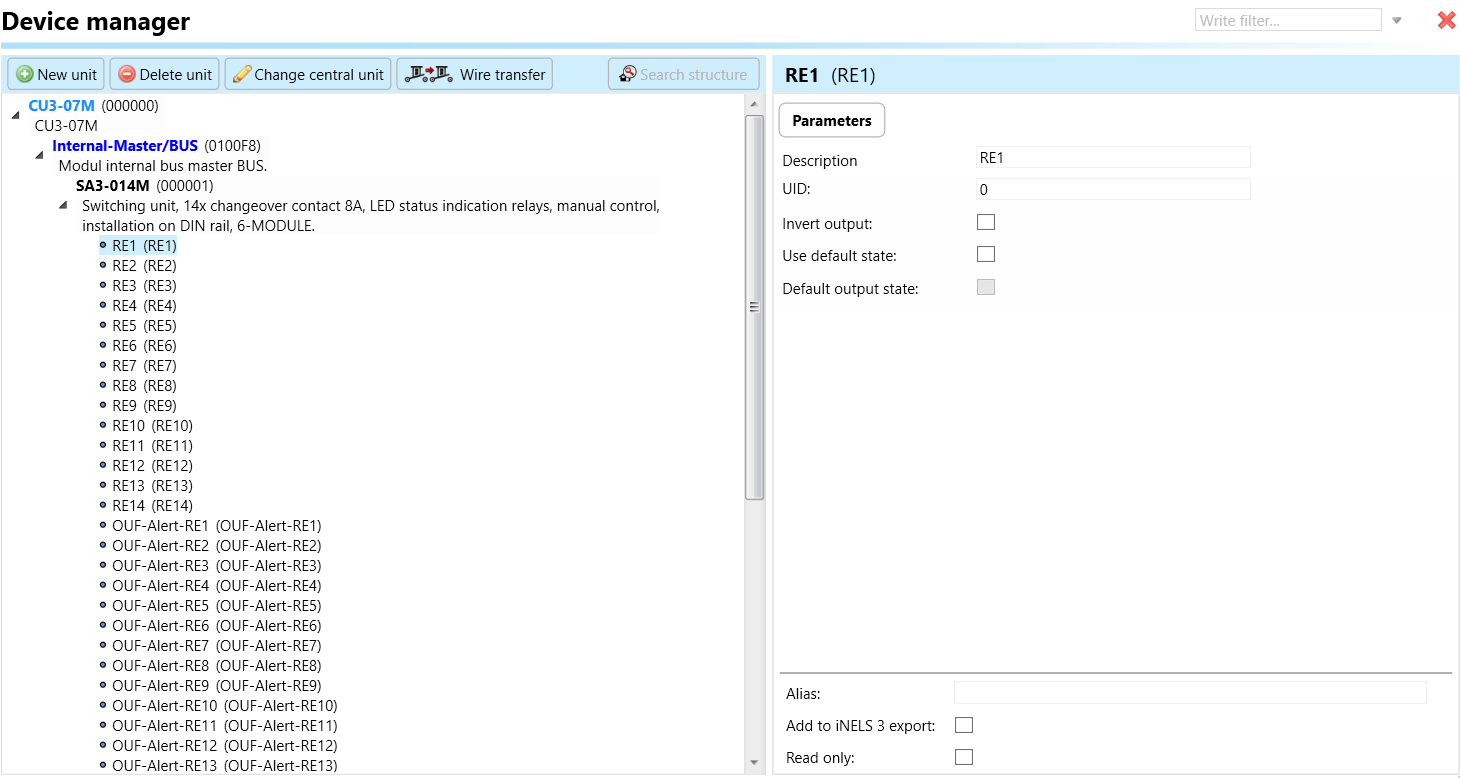Click the Alias input field

[1189, 693]
